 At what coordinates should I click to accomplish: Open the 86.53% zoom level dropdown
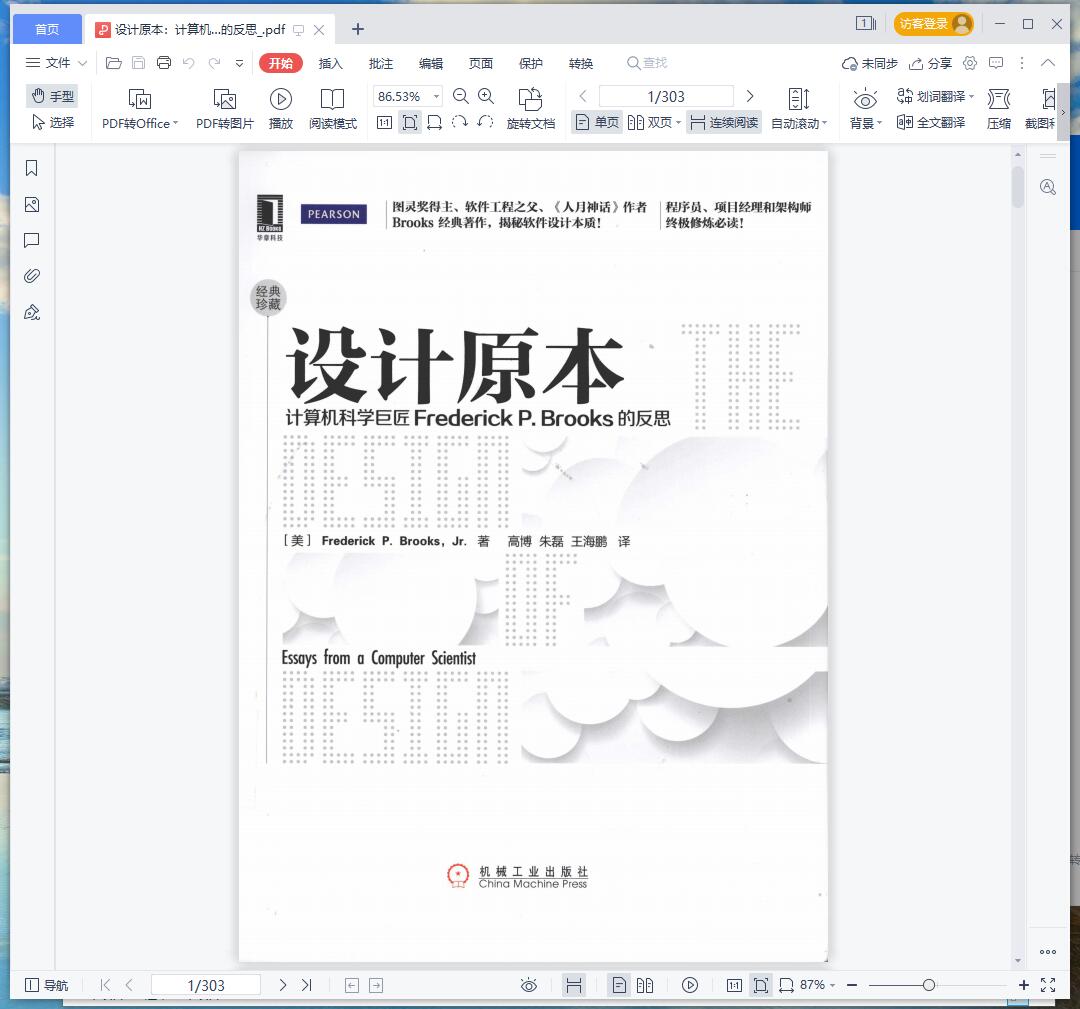tap(437, 96)
